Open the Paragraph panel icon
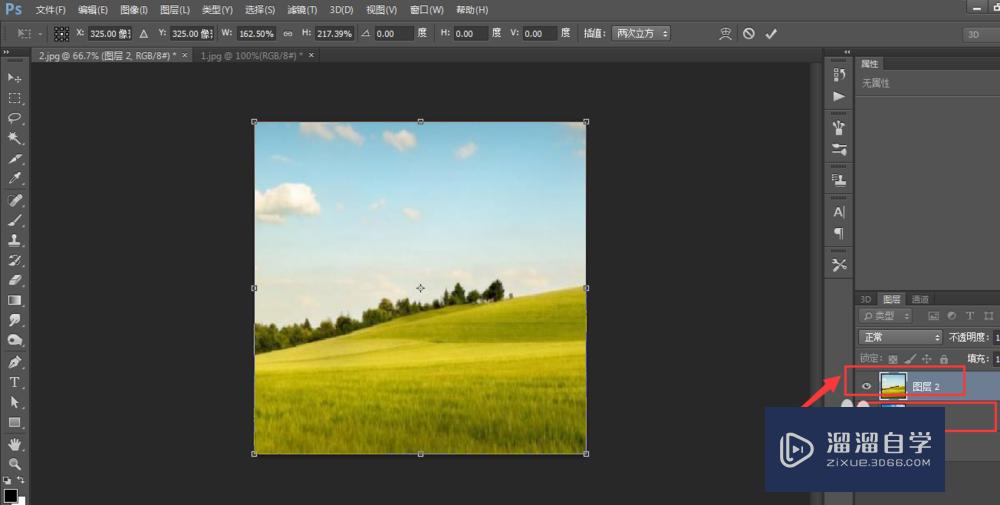The height and width of the screenshot is (505, 1000). tap(839, 233)
